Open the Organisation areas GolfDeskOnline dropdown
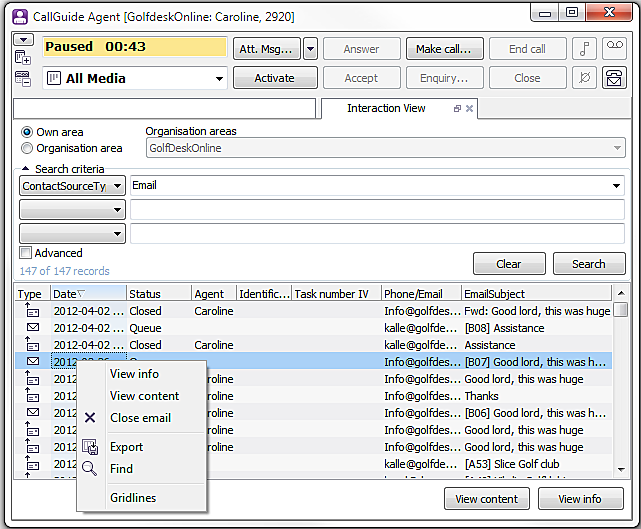 tap(617, 148)
